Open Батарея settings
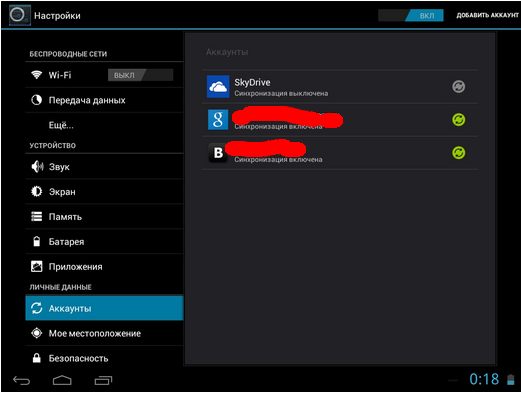The image size is (521, 393). [104, 242]
